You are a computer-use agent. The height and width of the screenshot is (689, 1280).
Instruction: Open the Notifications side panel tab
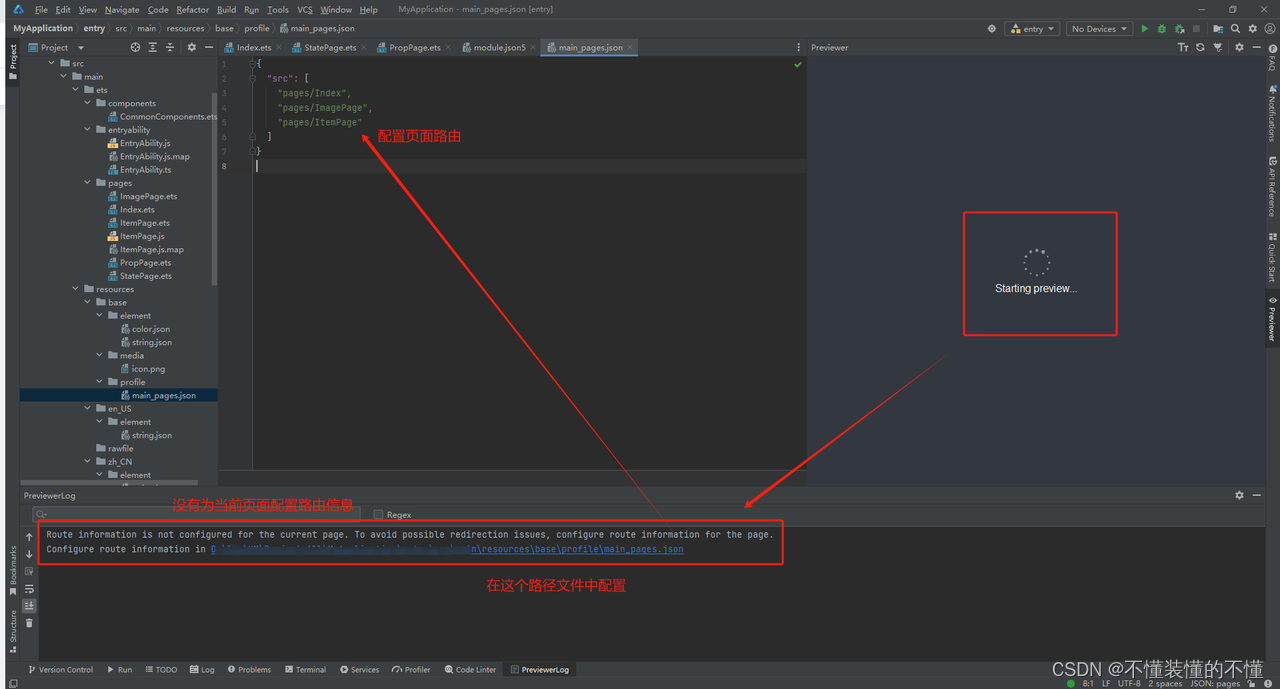click(x=1272, y=112)
